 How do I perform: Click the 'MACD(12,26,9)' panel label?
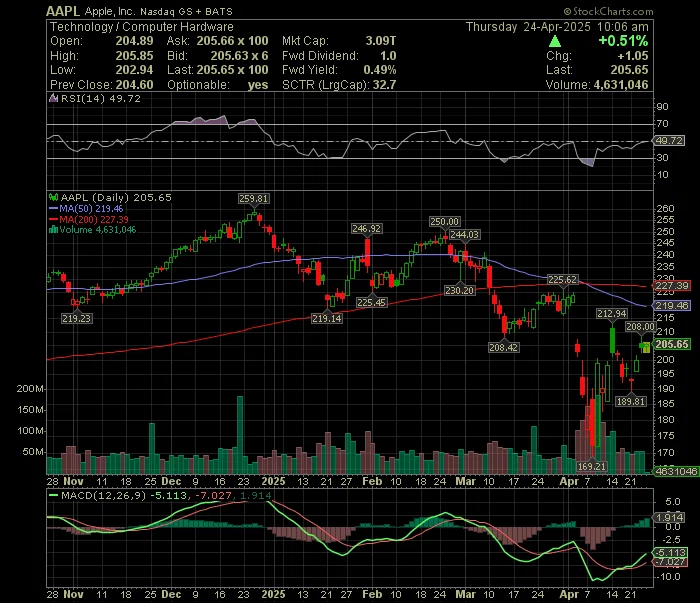tap(104, 495)
